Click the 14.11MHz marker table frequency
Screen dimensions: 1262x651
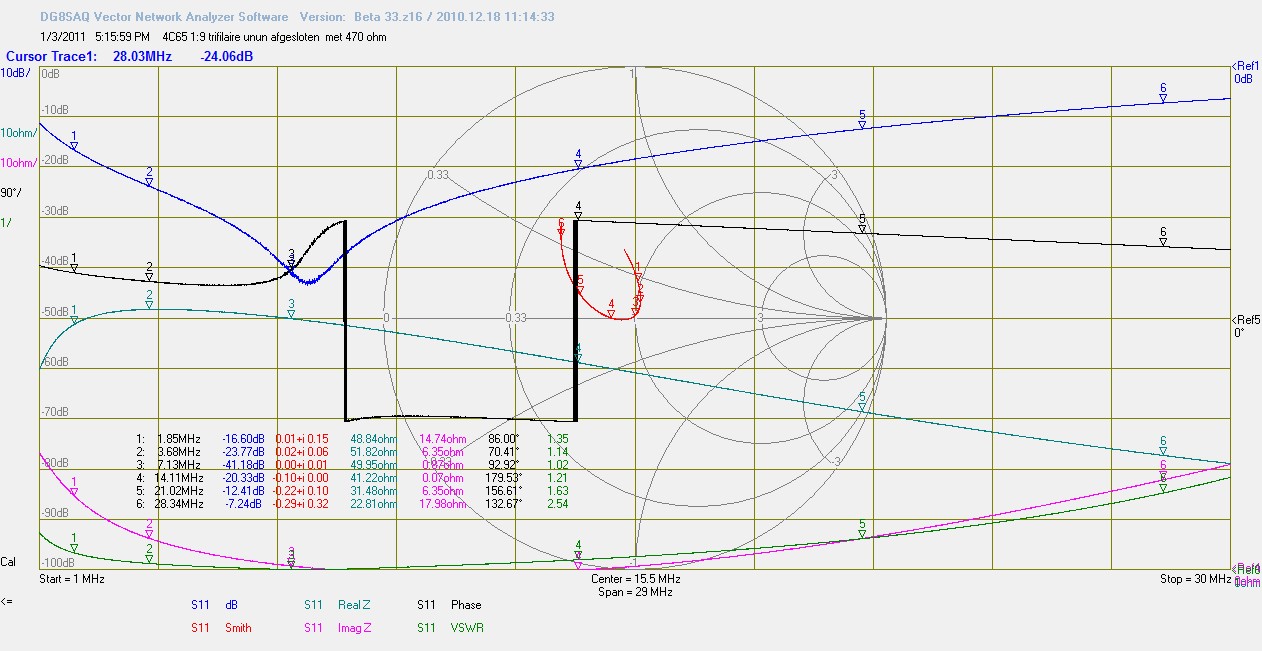click(177, 478)
